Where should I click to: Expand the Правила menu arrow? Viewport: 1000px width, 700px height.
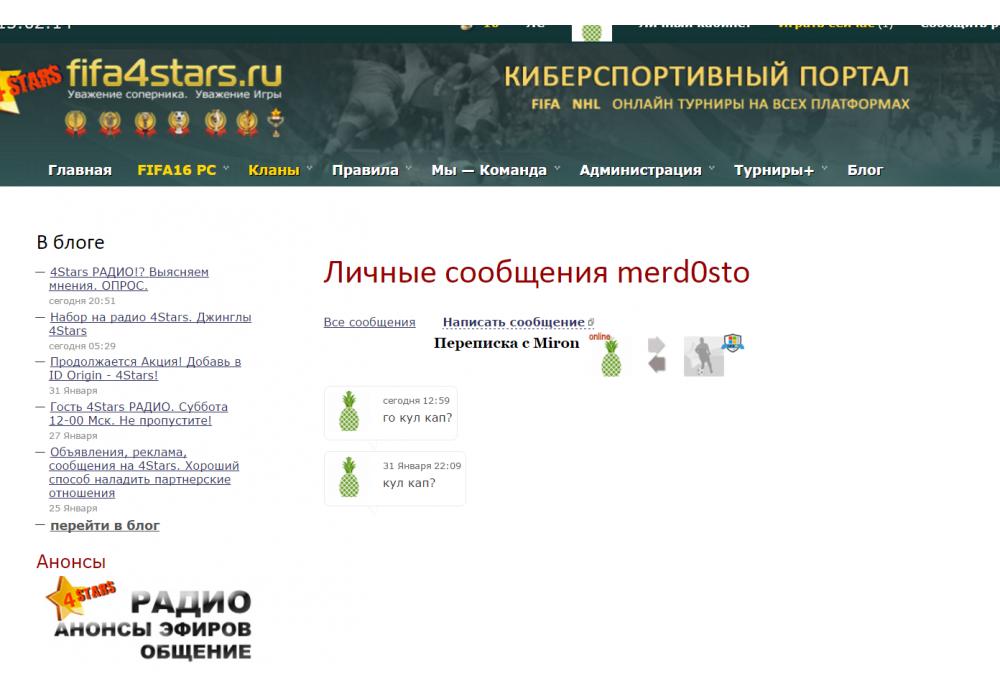(408, 169)
